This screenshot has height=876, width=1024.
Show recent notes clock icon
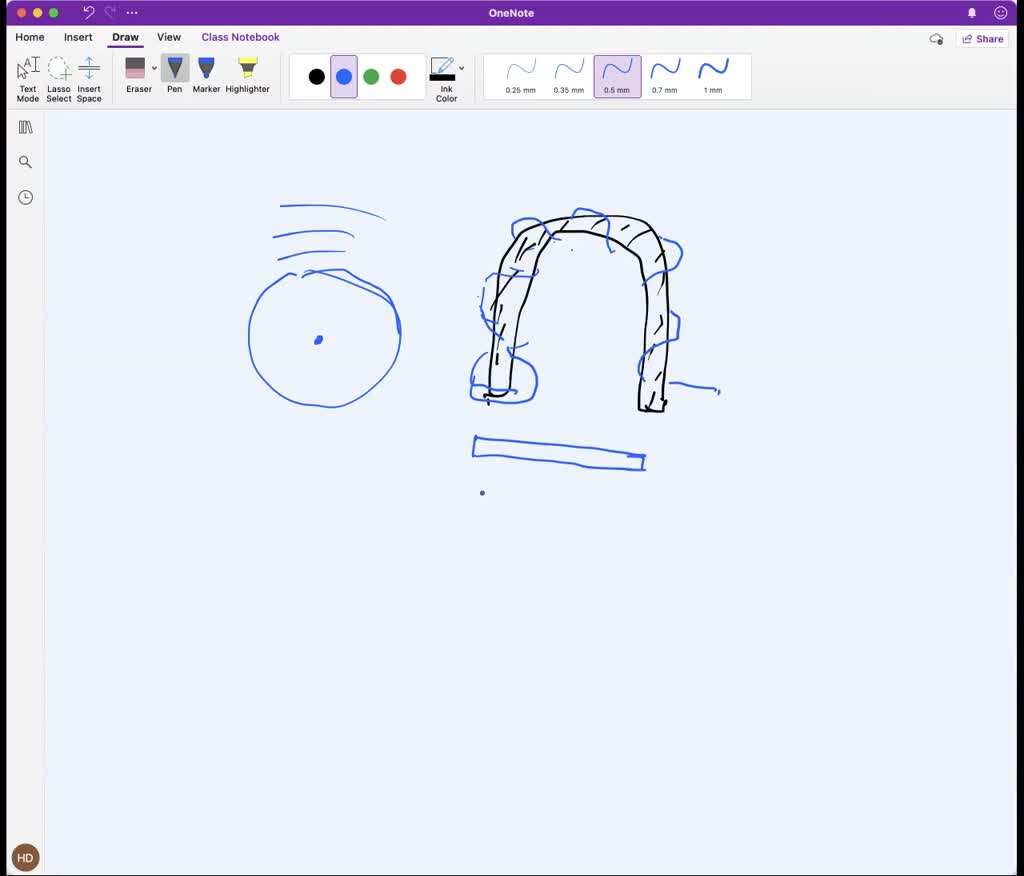tap(26, 197)
